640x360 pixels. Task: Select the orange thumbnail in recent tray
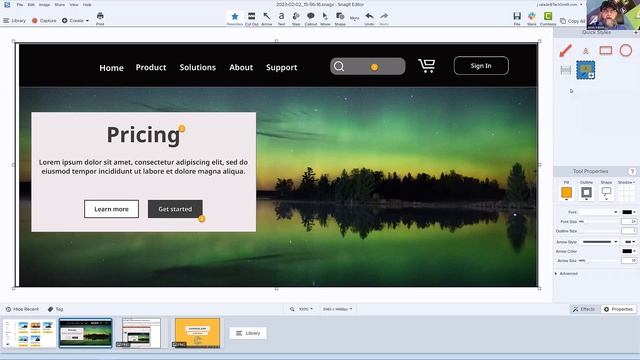[198, 333]
